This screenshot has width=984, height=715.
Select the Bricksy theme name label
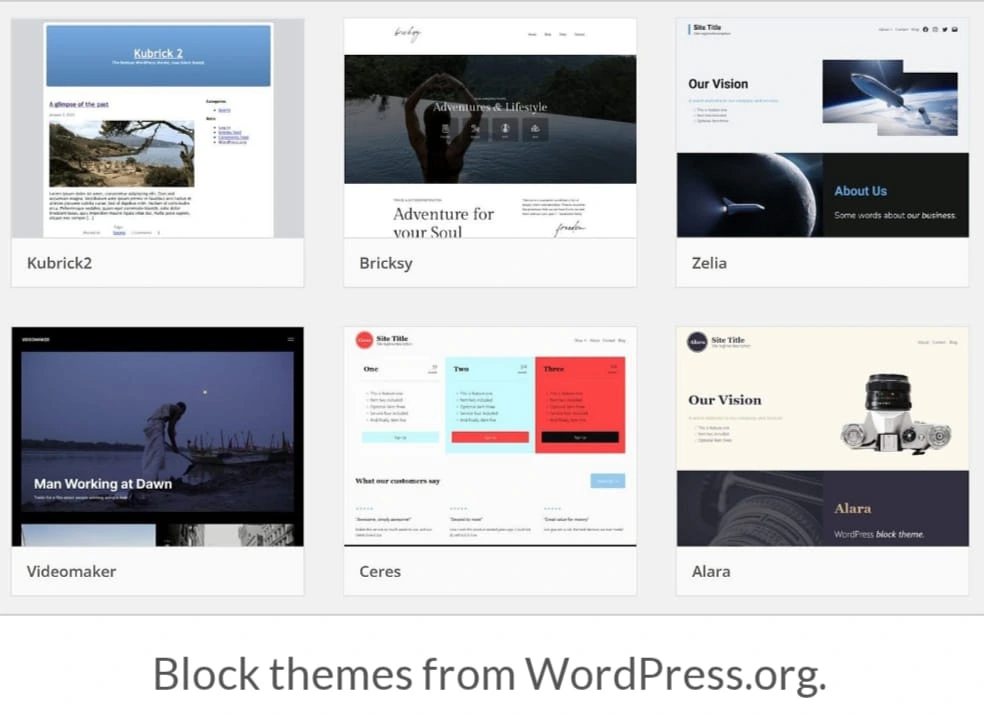[386, 263]
